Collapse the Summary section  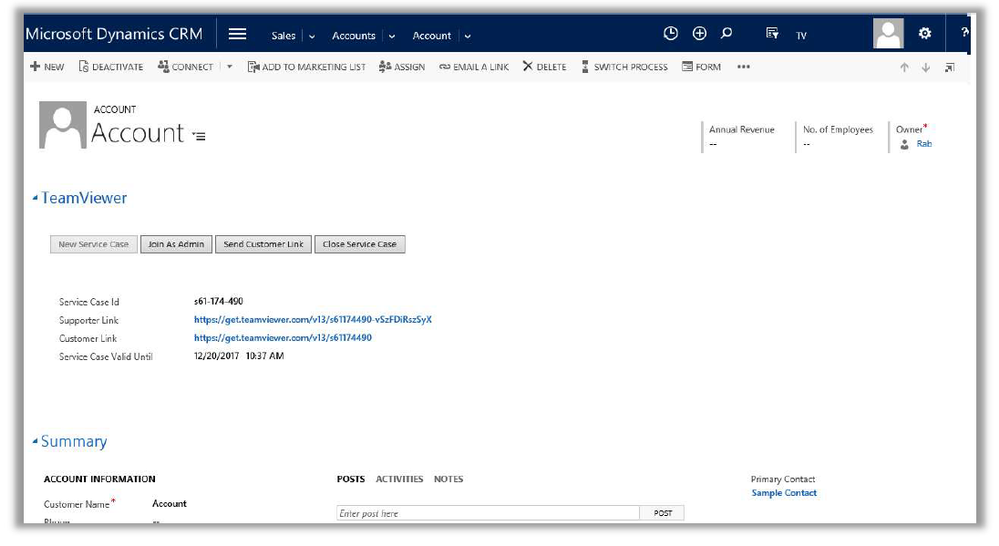tap(35, 442)
